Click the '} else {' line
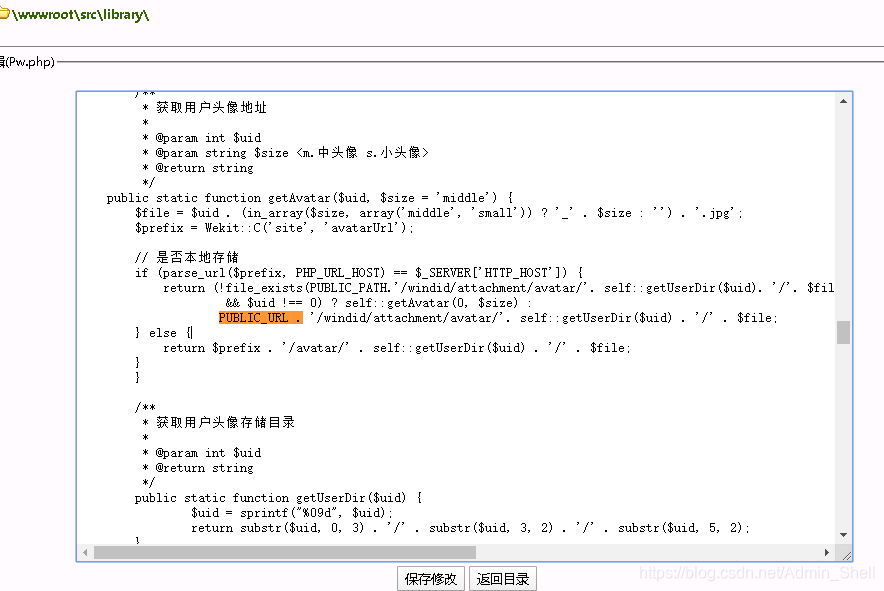The height and width of the screenshot is (591, 884). (163, 333)
